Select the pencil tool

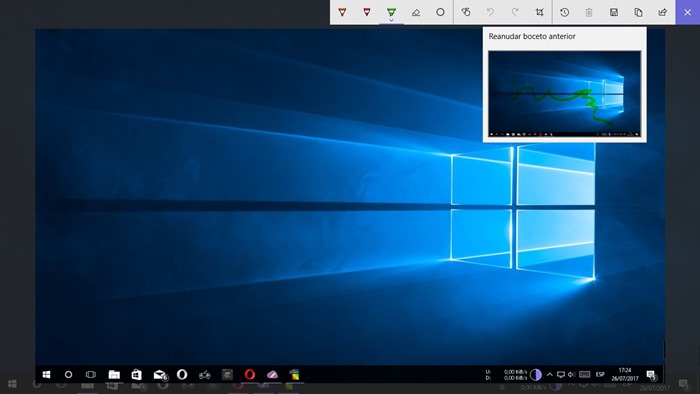pos(367,12)
